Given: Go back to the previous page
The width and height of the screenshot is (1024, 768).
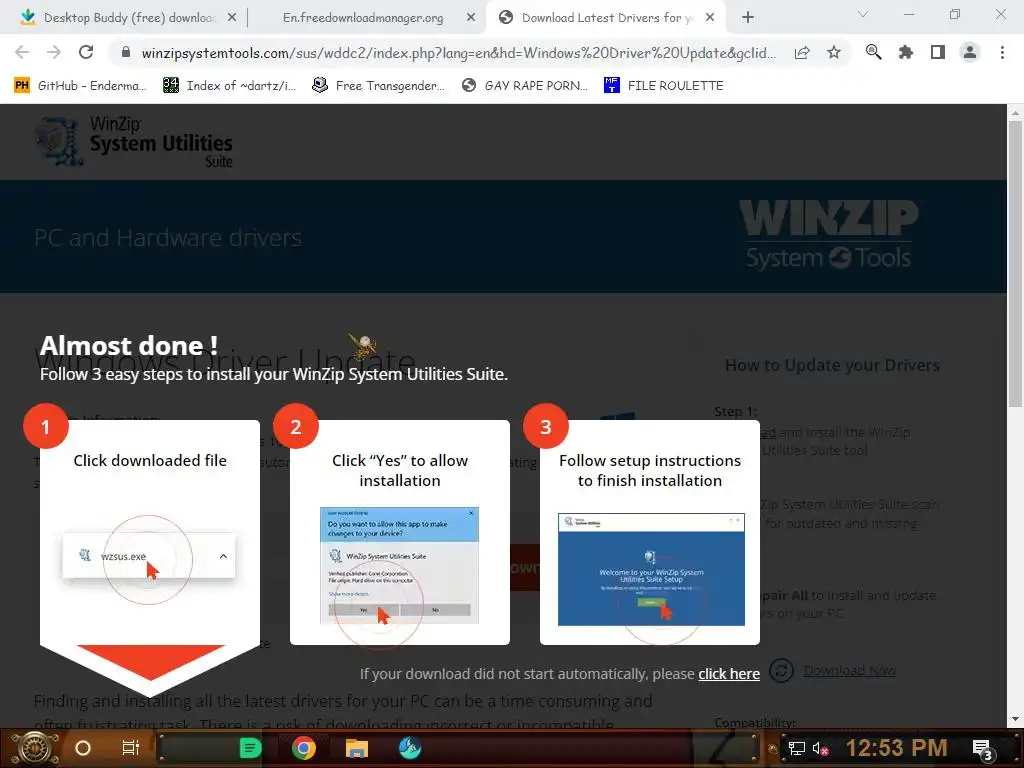Looking at the screenshot, I should [22, 52].
